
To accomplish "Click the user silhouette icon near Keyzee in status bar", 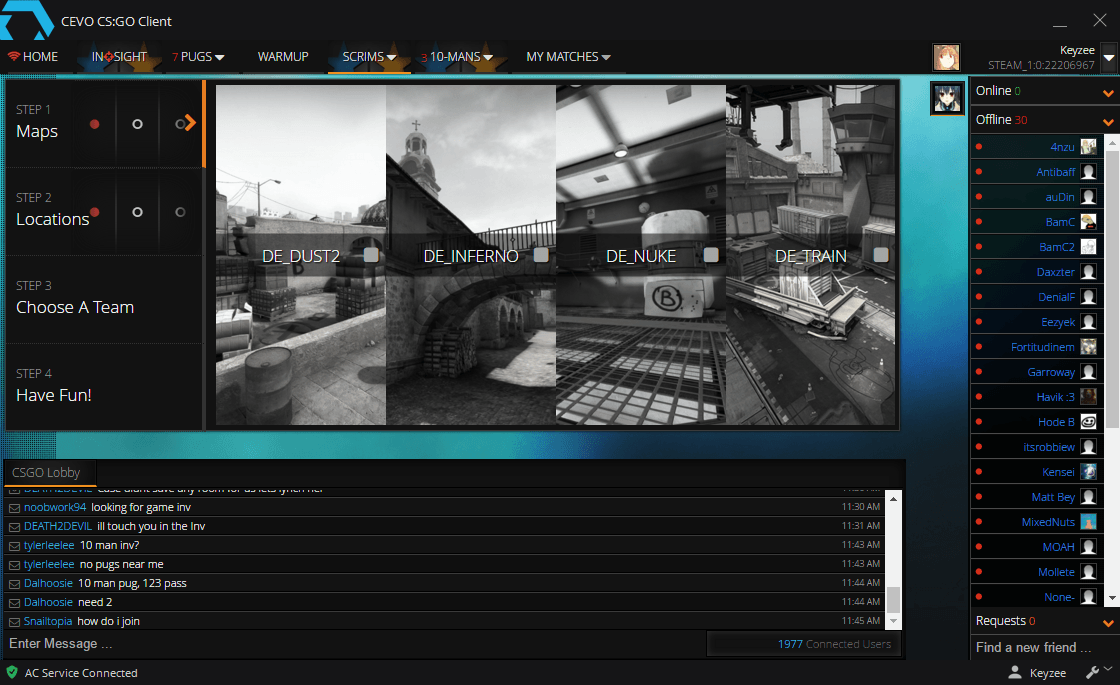I will tap(1014, 672).
